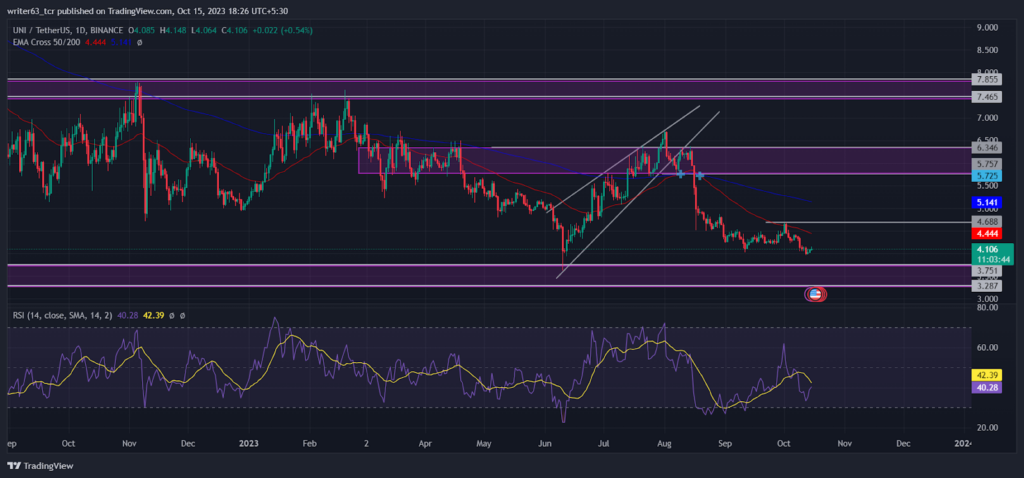1024x478 pixels.
Task: Click the 'writer63_tcr published on TradingView.com' header text
Action: pos(89,11)
